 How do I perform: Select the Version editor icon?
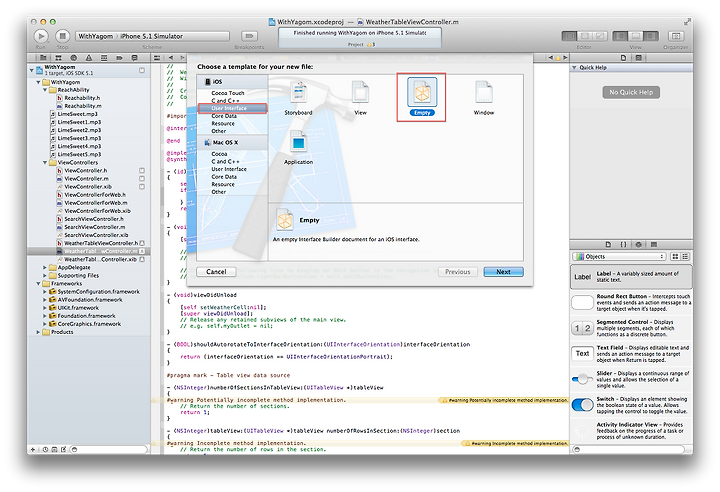tap(600, 36)
